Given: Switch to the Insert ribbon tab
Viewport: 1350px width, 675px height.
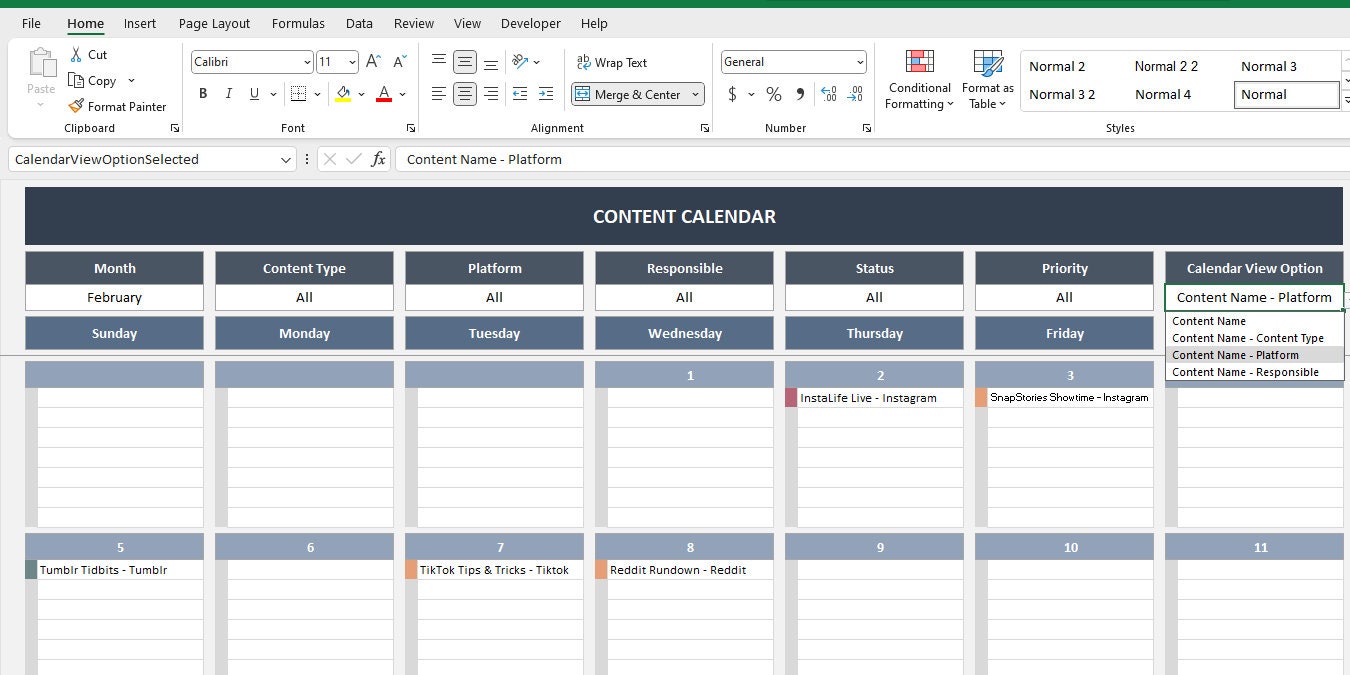Looking at the screenshot, I should (x=139, y=23).
